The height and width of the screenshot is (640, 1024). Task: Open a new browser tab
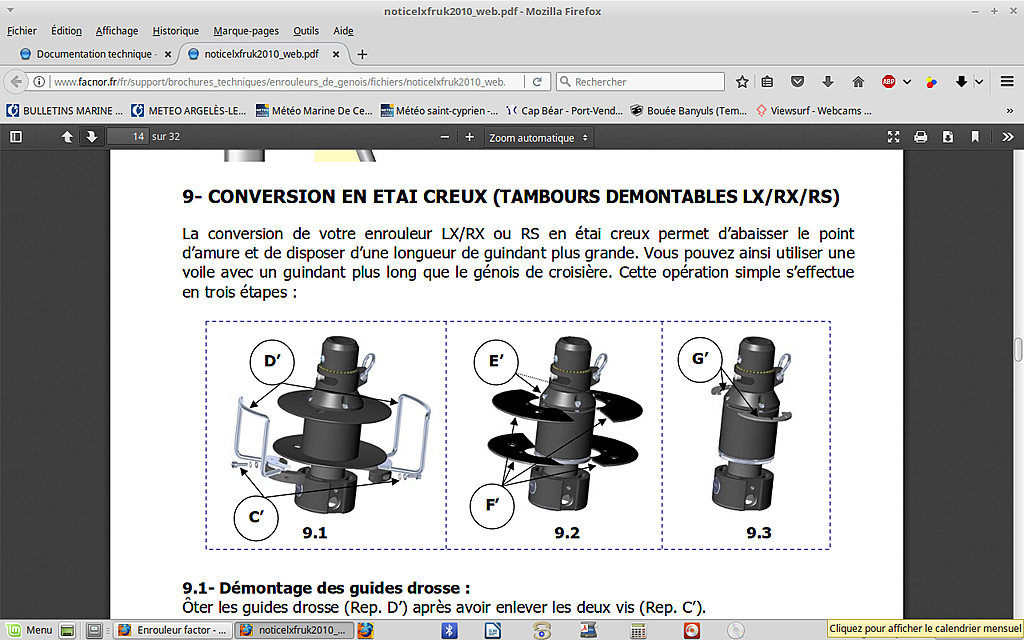pos(362,54)
